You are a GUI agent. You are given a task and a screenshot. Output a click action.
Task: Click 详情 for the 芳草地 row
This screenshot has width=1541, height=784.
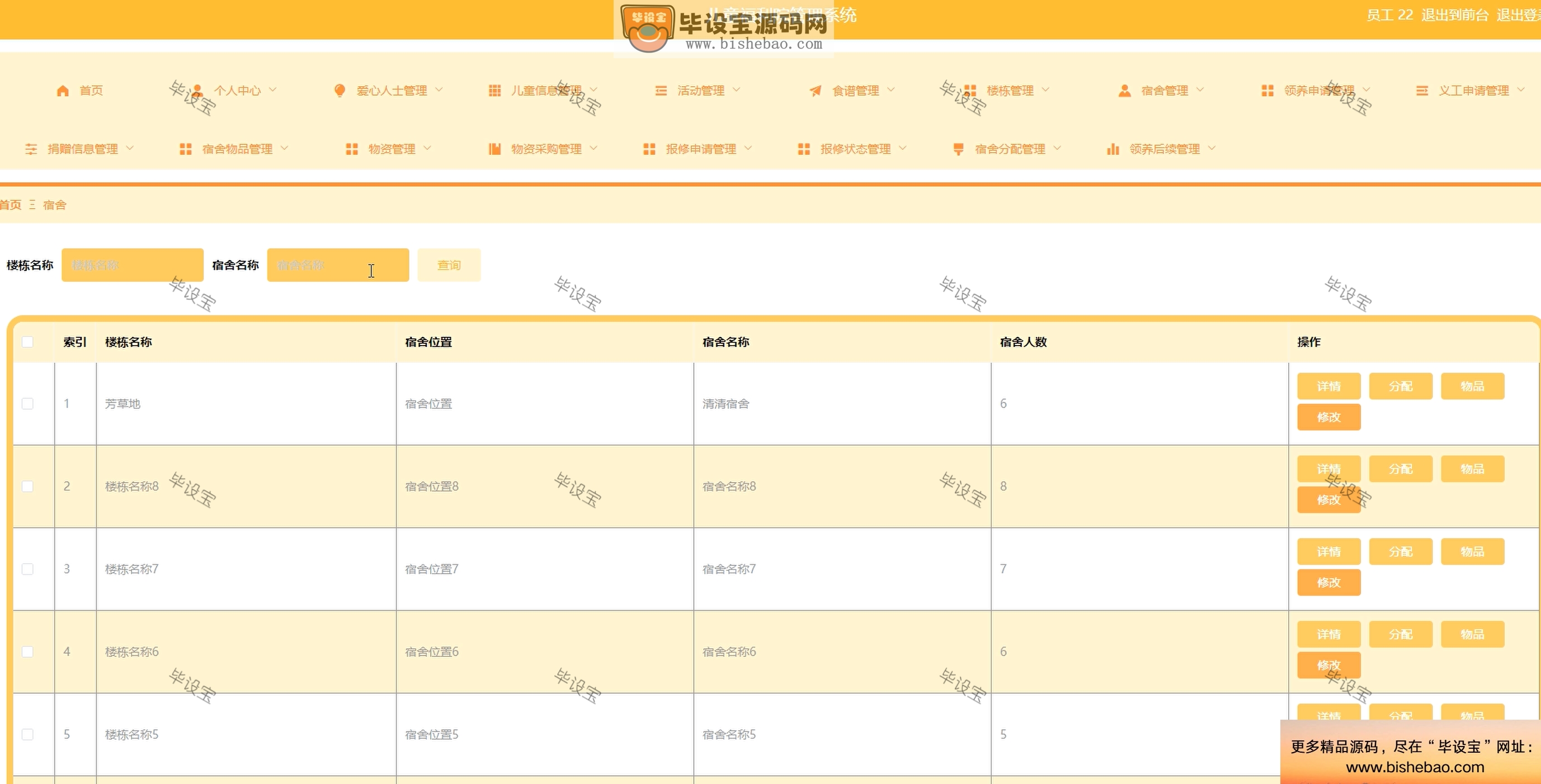point(1329,386)
